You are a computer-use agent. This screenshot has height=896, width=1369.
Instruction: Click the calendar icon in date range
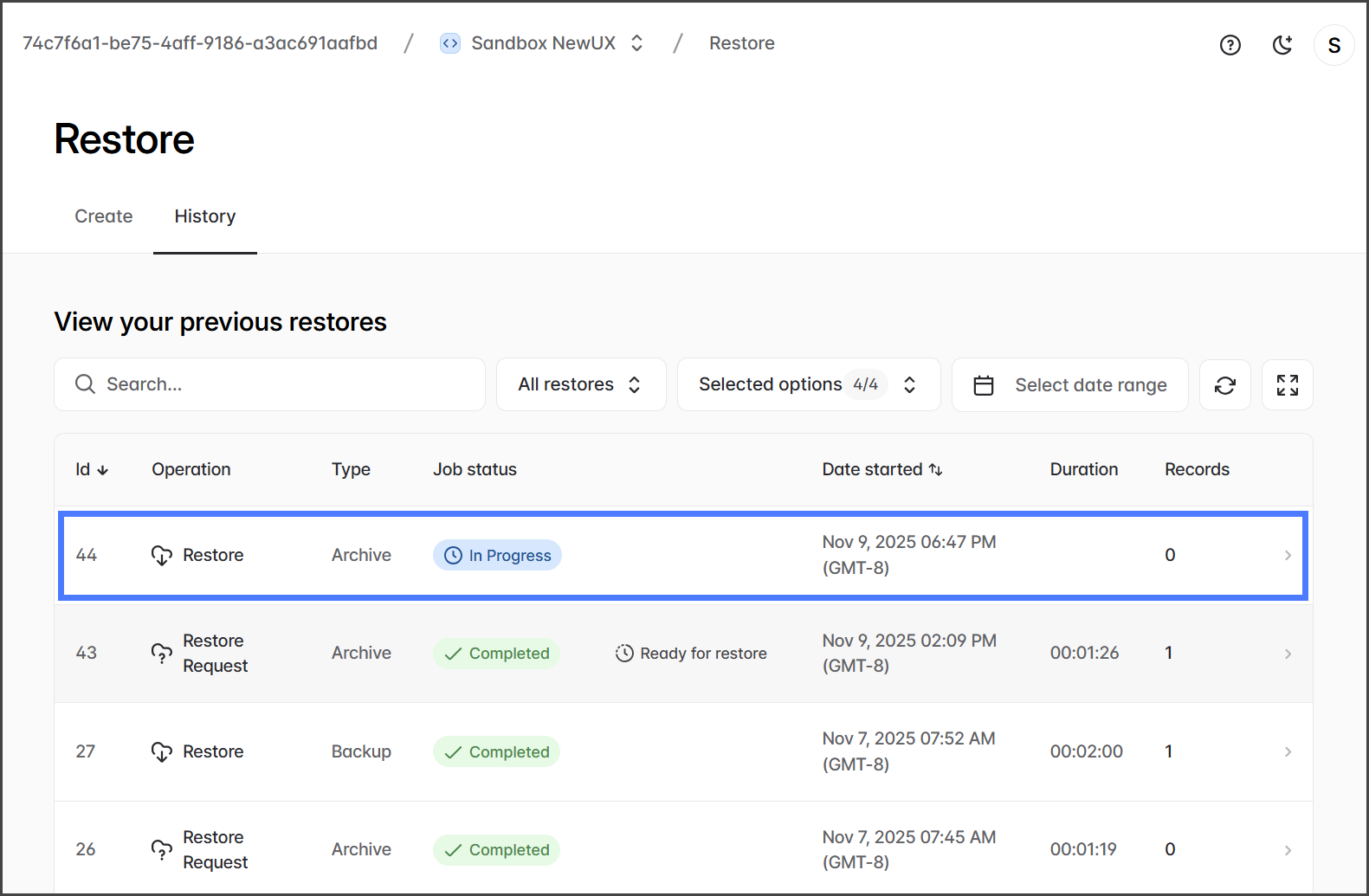click(984, 385)
